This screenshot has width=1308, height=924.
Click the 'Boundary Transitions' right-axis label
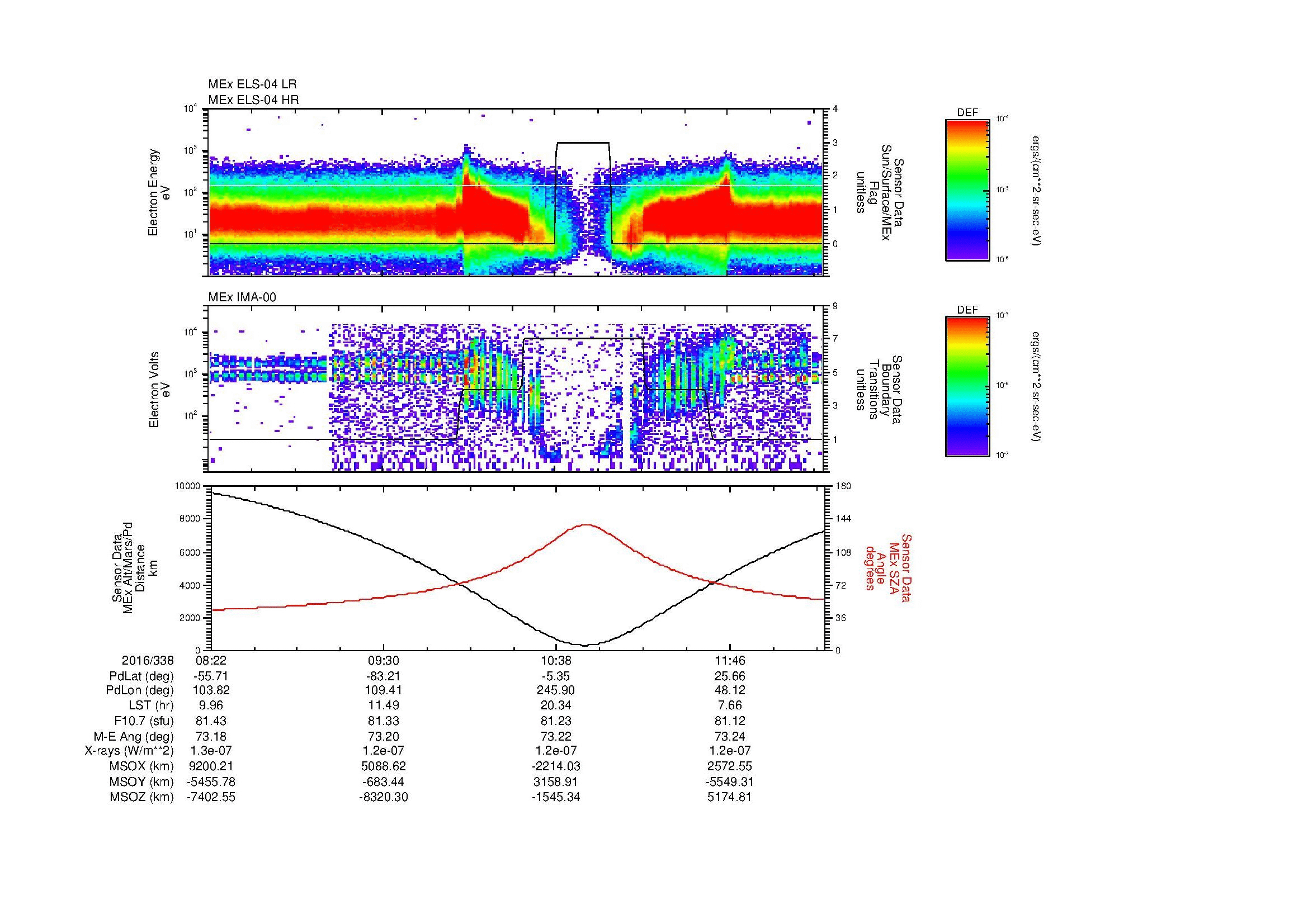click(x=879, y=390)
